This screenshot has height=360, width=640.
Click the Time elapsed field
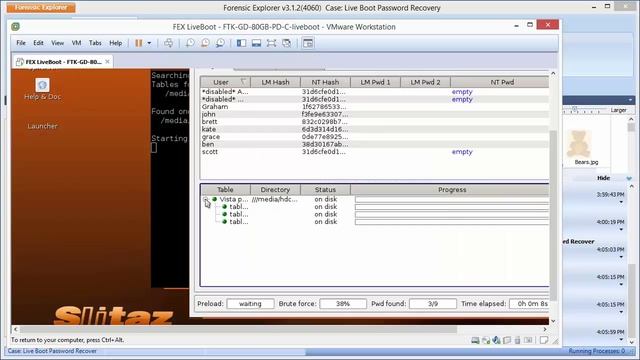pyautogui.click(x=529, y=304)
